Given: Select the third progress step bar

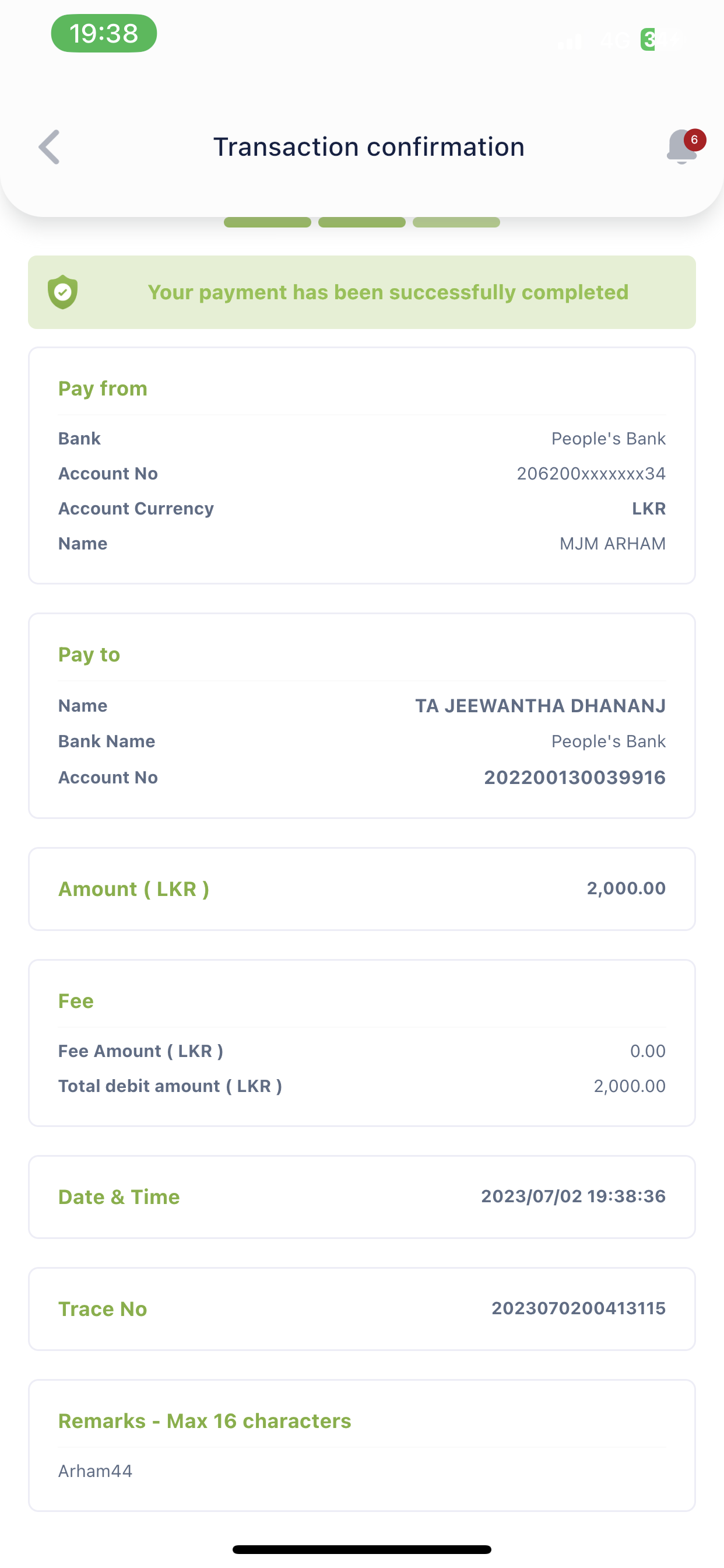Looking at the screenshot, I should [456, 222].
